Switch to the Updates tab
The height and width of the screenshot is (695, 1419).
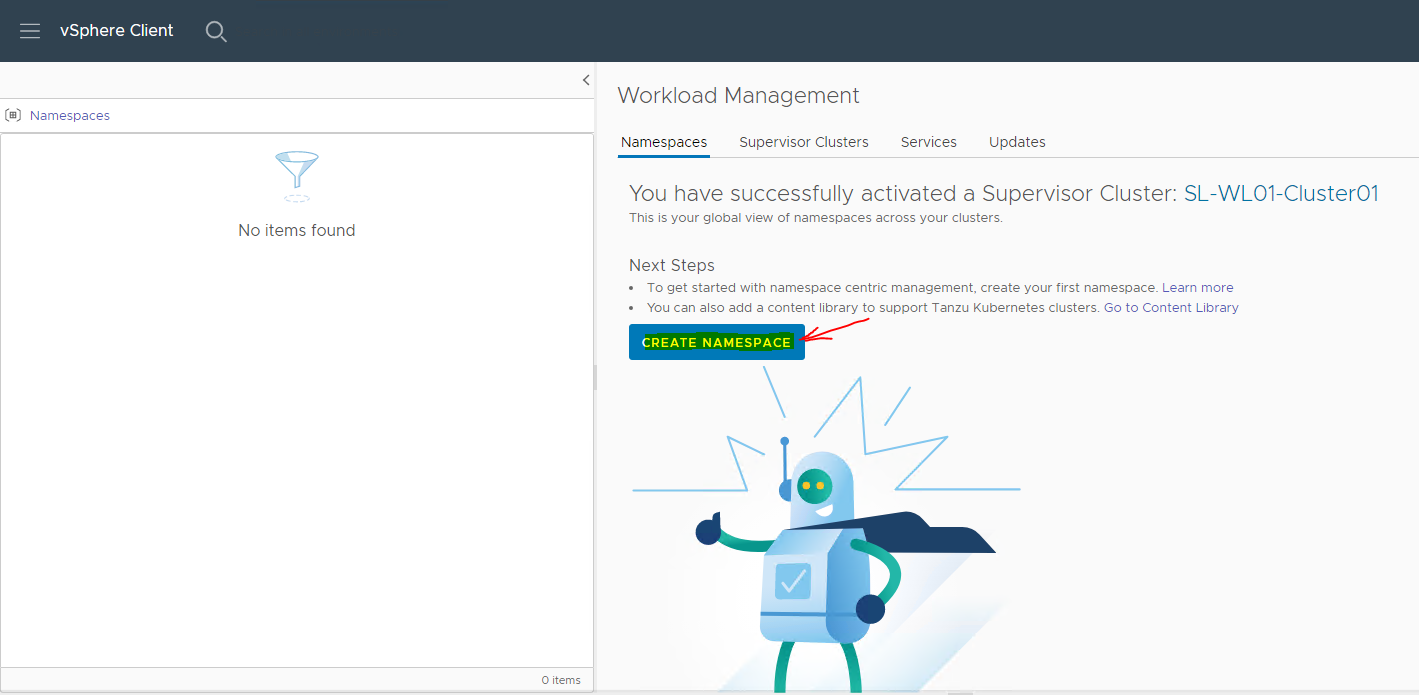[1017, 142]
